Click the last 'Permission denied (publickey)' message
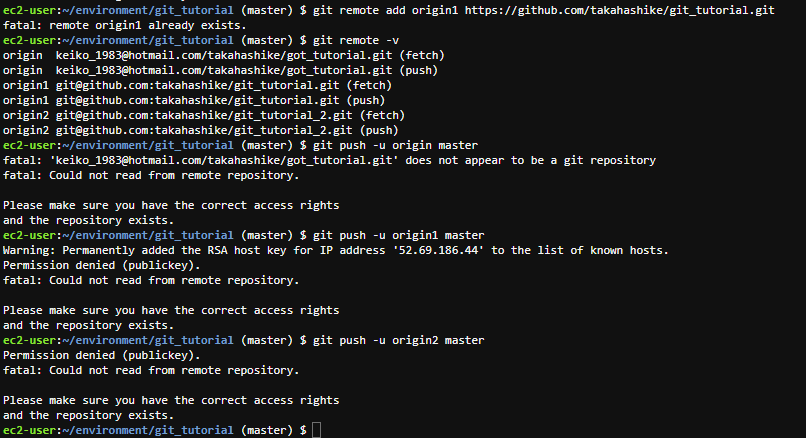The image size is (806, 438). pyautogui.click(x=102, y=355)
